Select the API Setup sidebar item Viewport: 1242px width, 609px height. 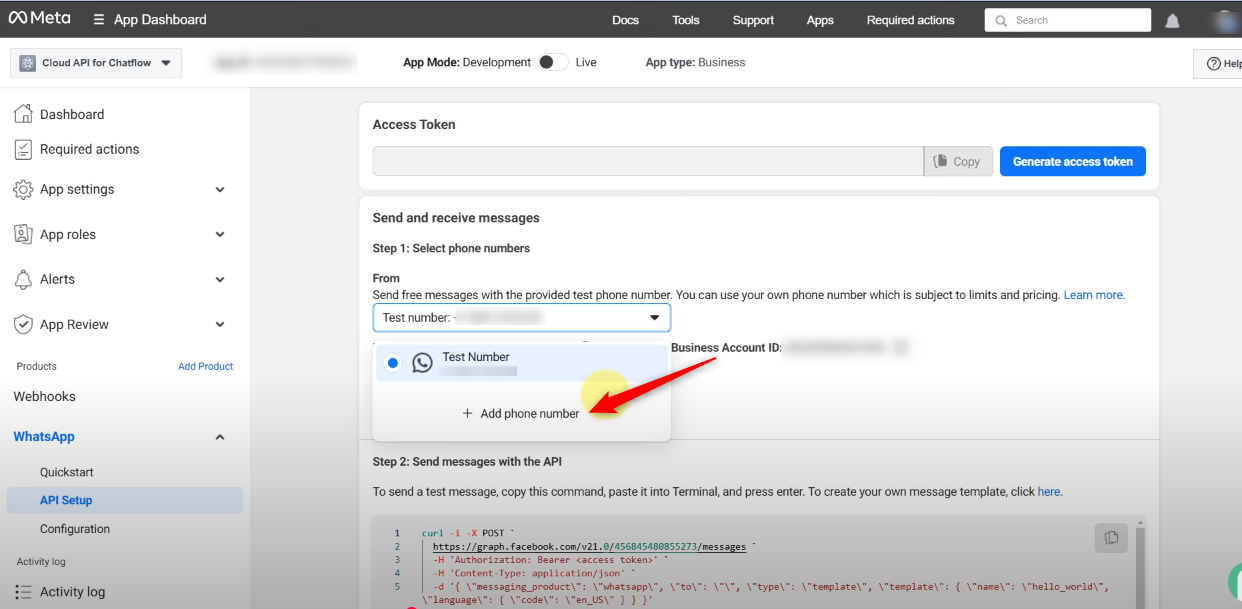click(125, 500)
